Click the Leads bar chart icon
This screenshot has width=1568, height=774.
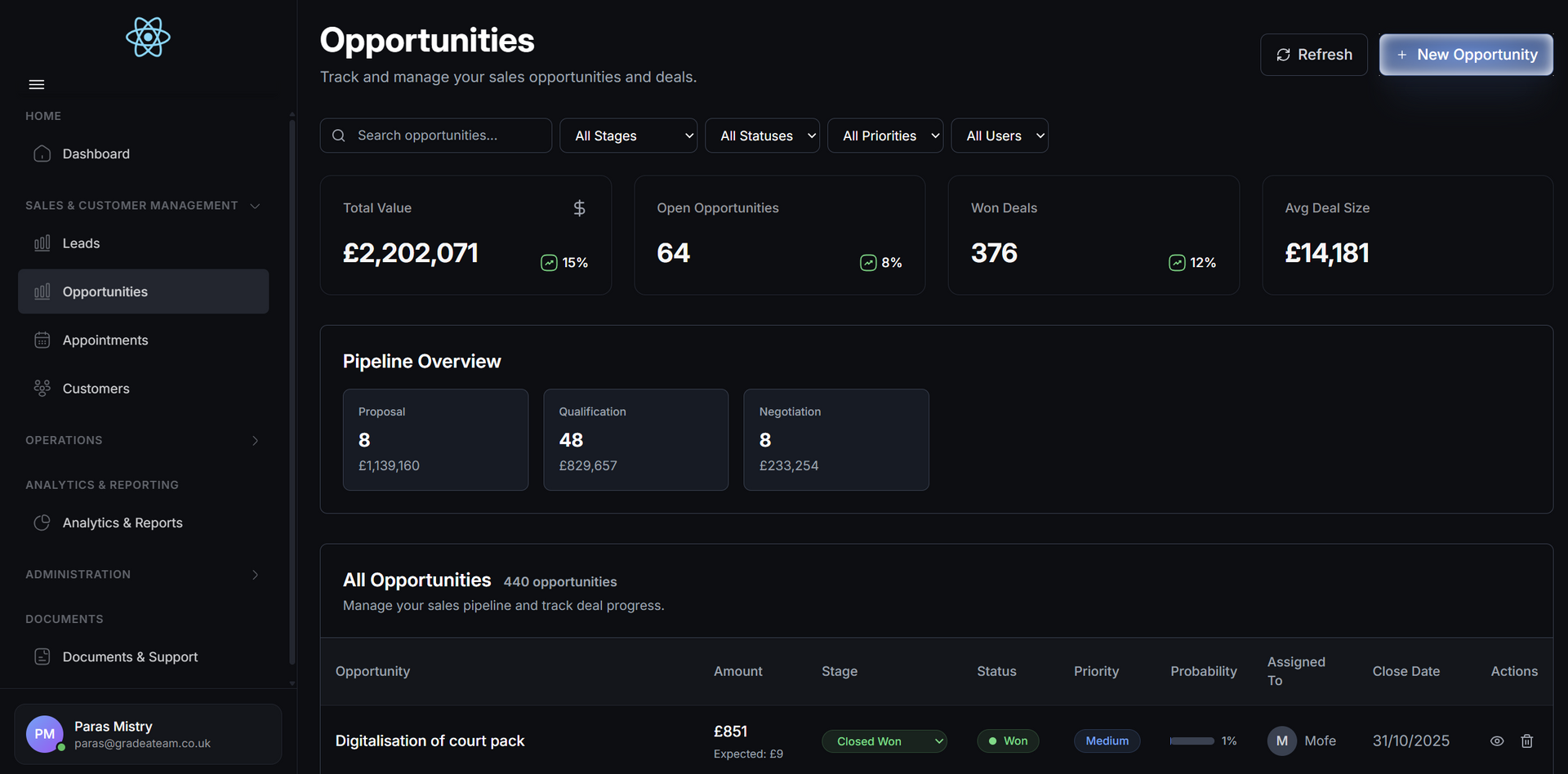[x=42, y=242]
